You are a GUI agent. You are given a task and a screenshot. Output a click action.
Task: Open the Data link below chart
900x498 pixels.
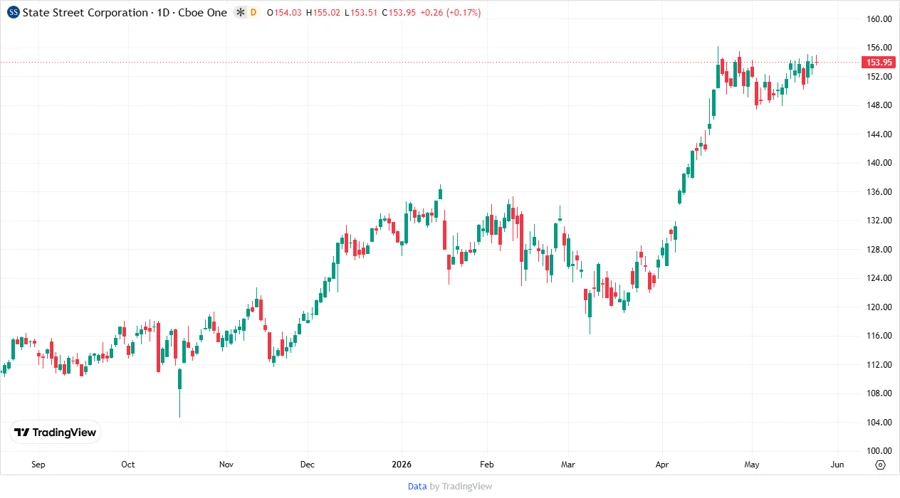[x=417, y=486]
